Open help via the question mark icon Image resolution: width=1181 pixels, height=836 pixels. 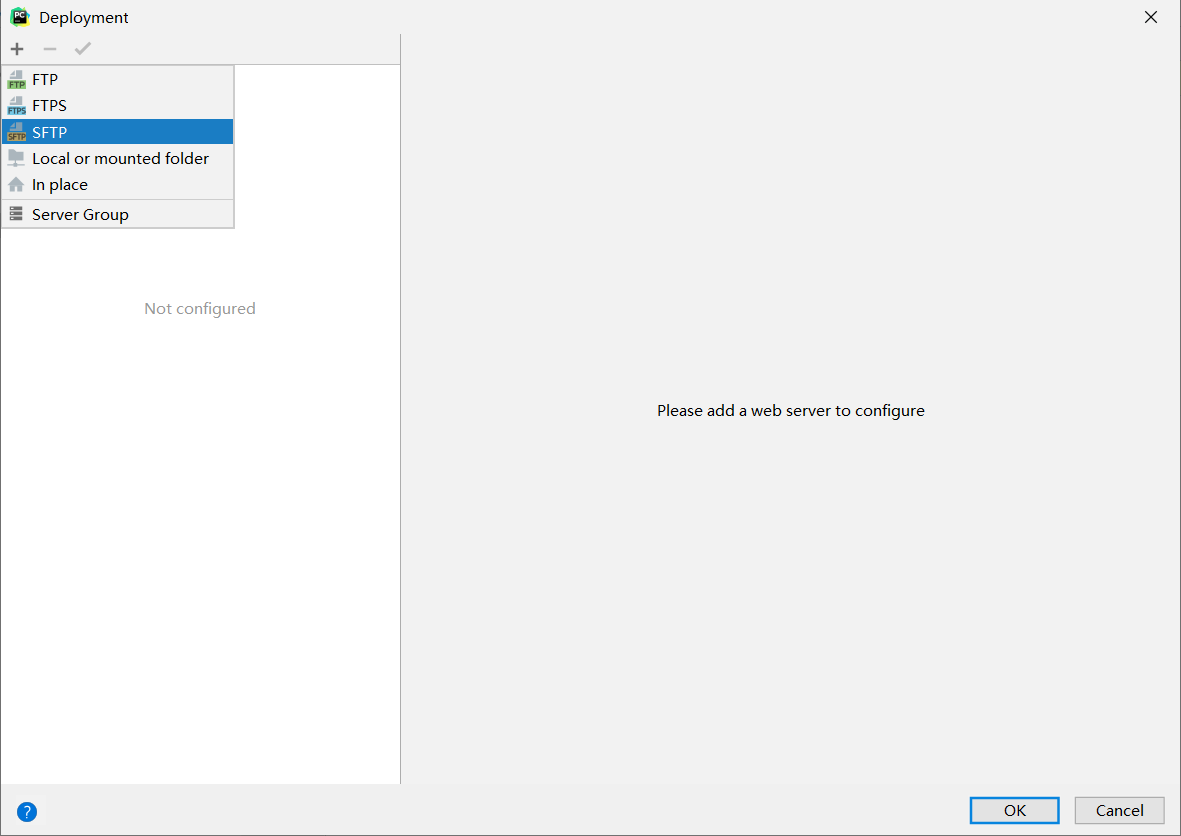(x=27, y=812)
